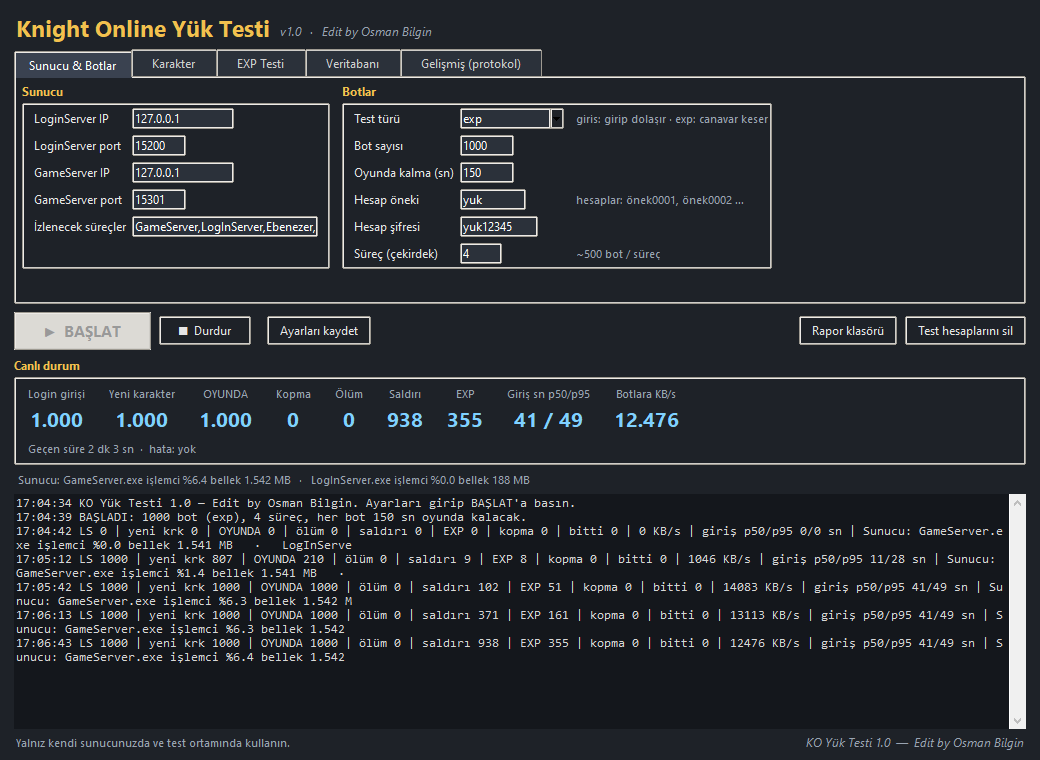This screenshot has height=760, width=1040.
Task: Focus the Oyunda kalma (sn) field
Action: point(487,173)
